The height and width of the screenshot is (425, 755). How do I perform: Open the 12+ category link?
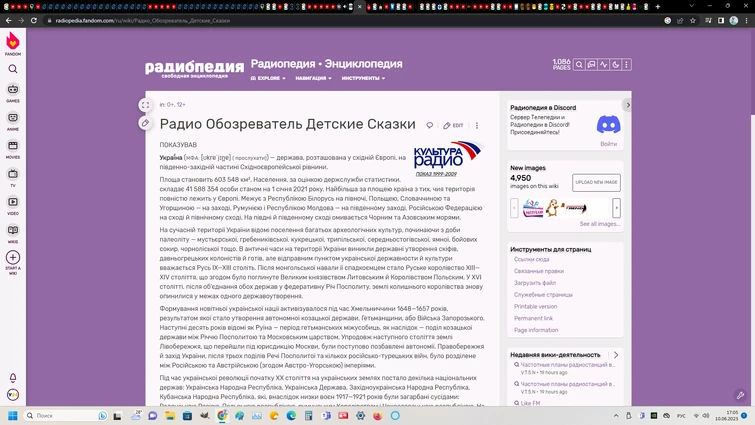pos(181,104)
